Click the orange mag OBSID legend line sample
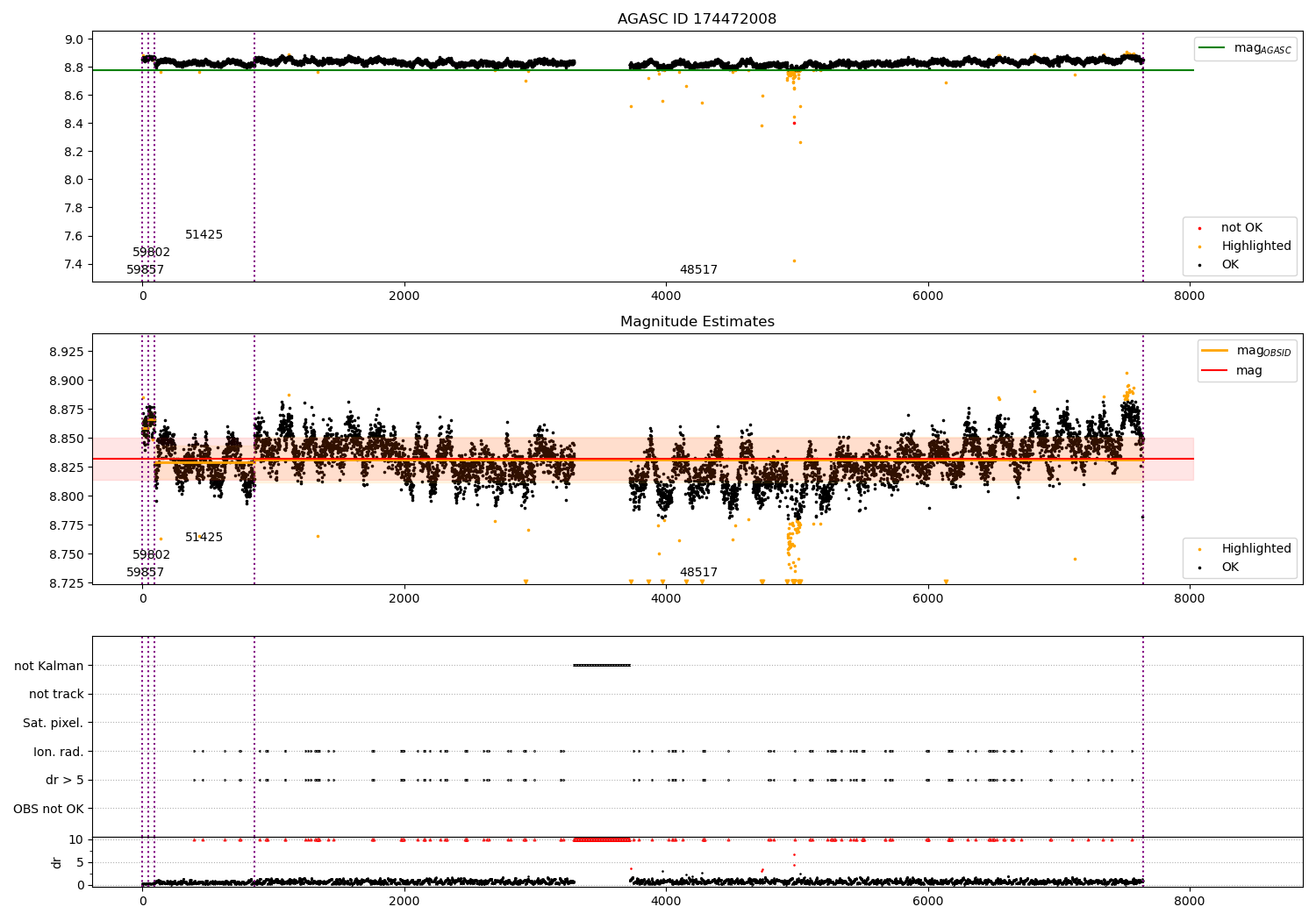Image resolution: width=1316 pixels, height=921 pixels. [1214, 351]
